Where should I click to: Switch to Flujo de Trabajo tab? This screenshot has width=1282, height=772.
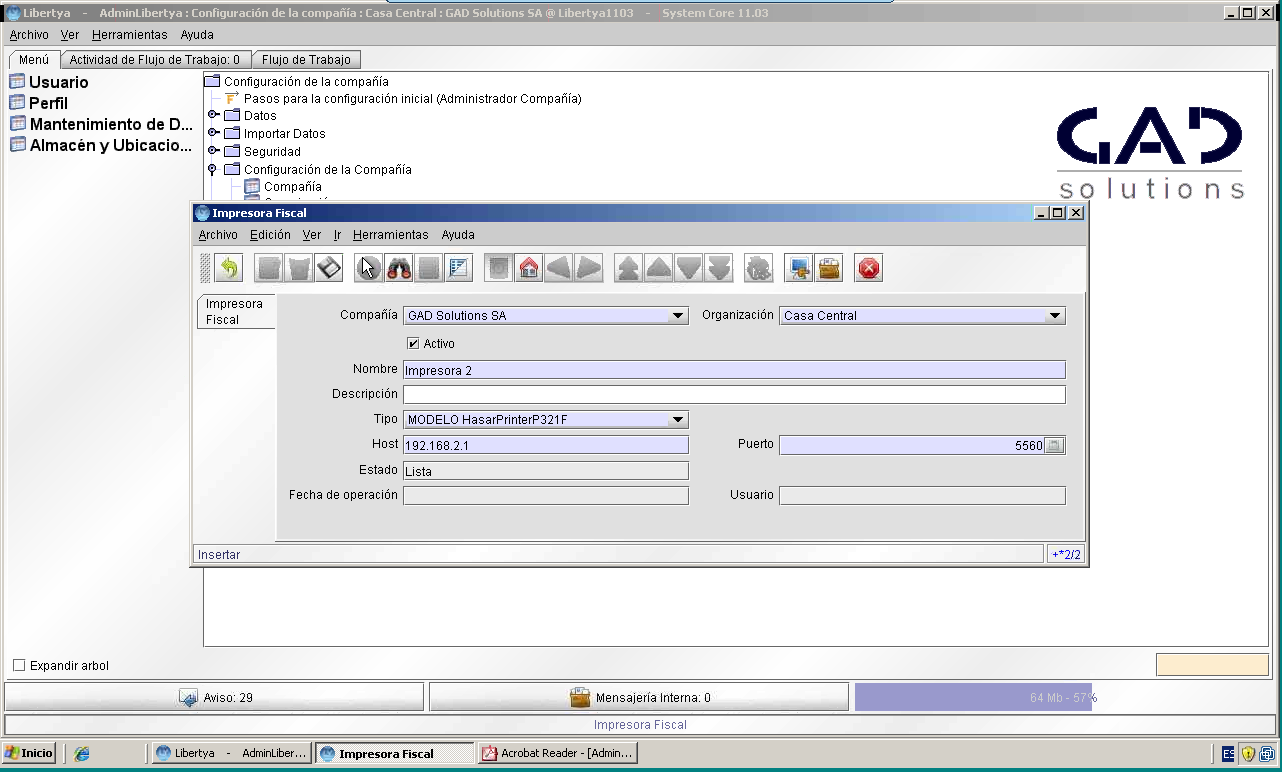(306, 60)
